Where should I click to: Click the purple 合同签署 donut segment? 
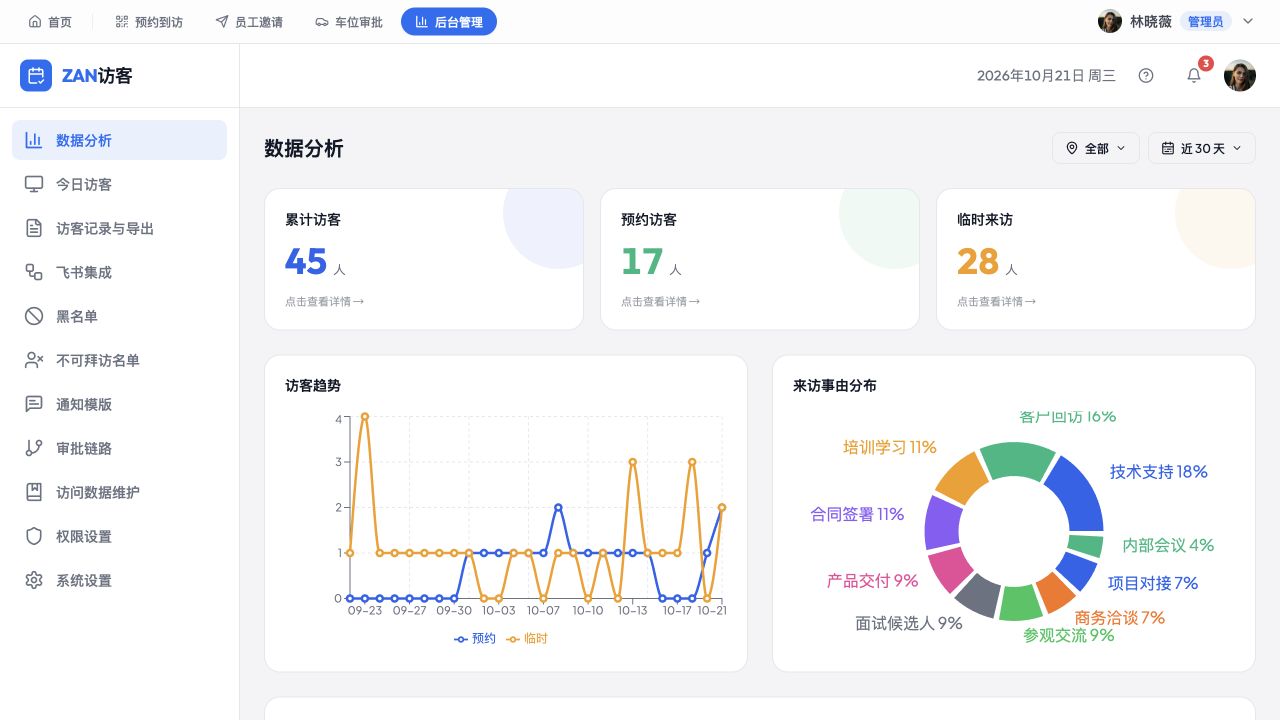point(942,521)
